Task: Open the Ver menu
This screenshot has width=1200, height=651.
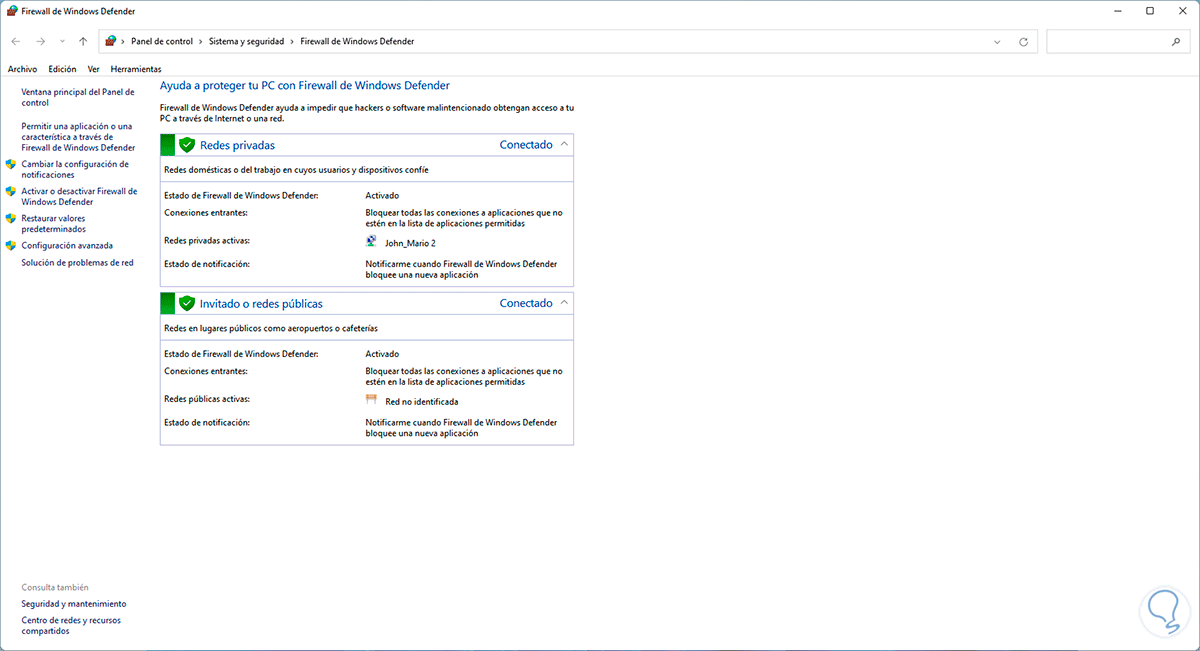Action: click(x=93, y=69)
